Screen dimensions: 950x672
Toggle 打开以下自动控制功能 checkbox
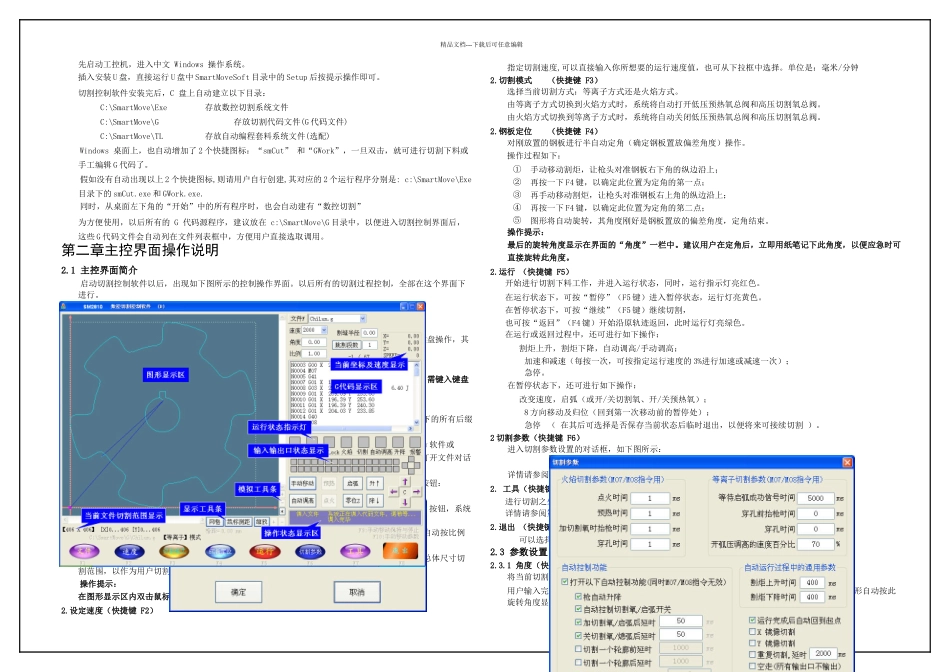(x=565, y=582)
